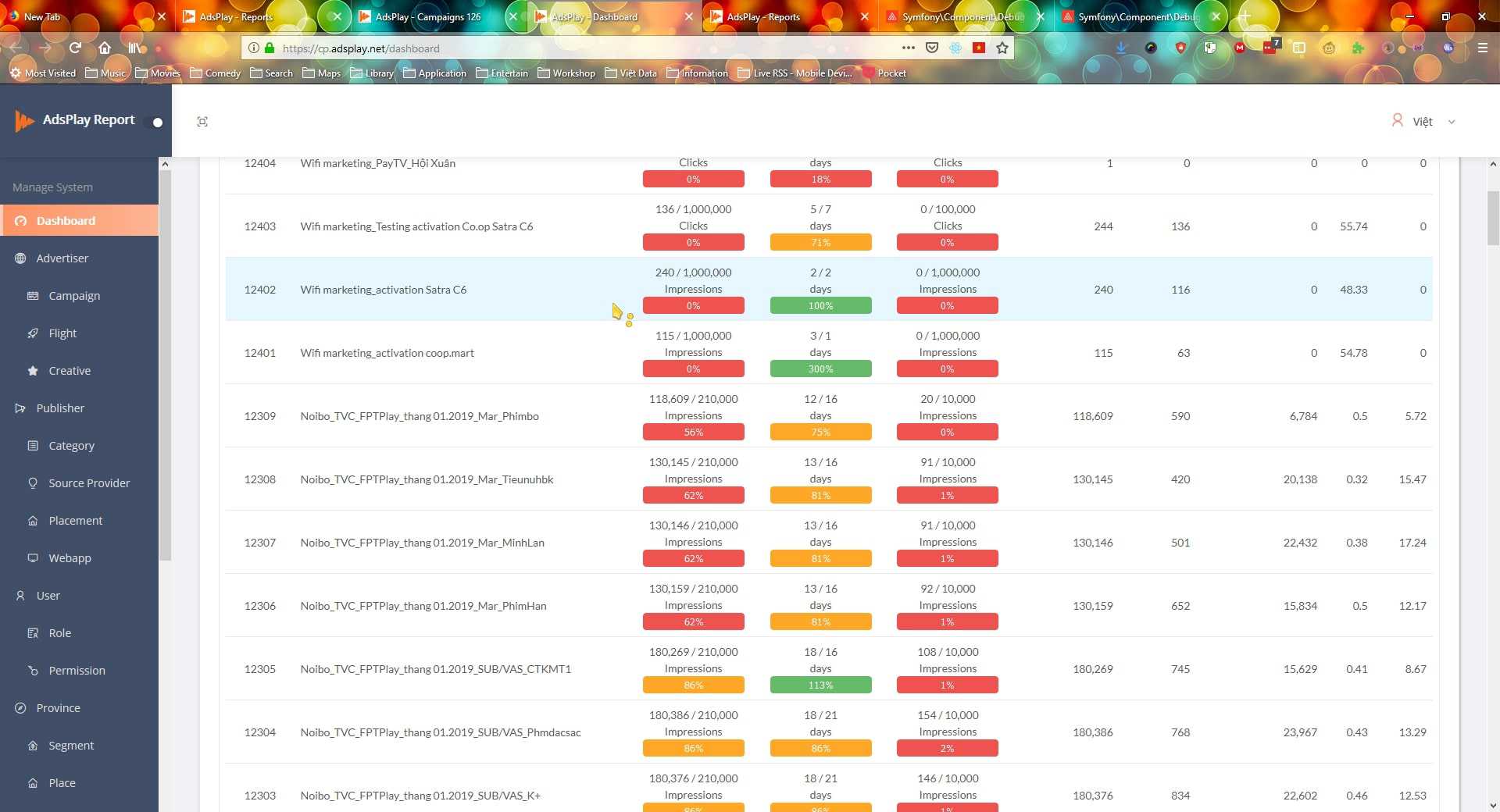The width and height of the screenshot is (1500, 812).
Task: Click the Segment icon in the sidebar
Action: 33,746
